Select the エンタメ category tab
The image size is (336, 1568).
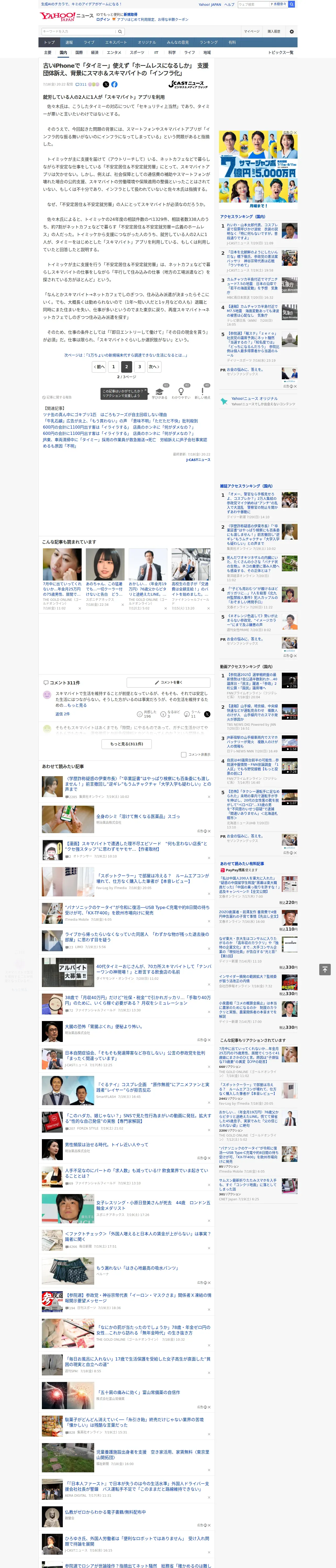114,52
